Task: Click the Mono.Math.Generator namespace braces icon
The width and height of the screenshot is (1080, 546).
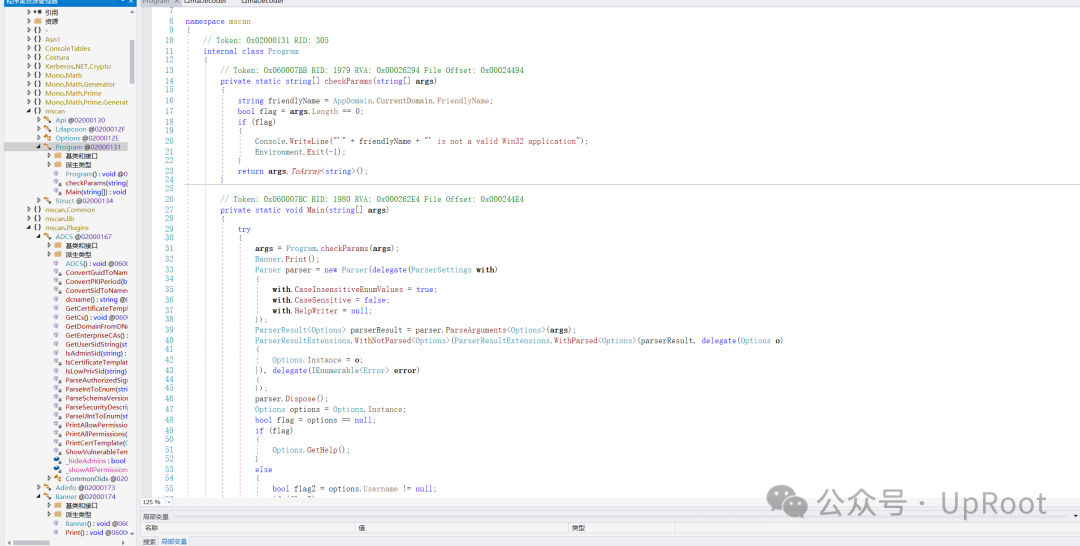Action: 37,84
